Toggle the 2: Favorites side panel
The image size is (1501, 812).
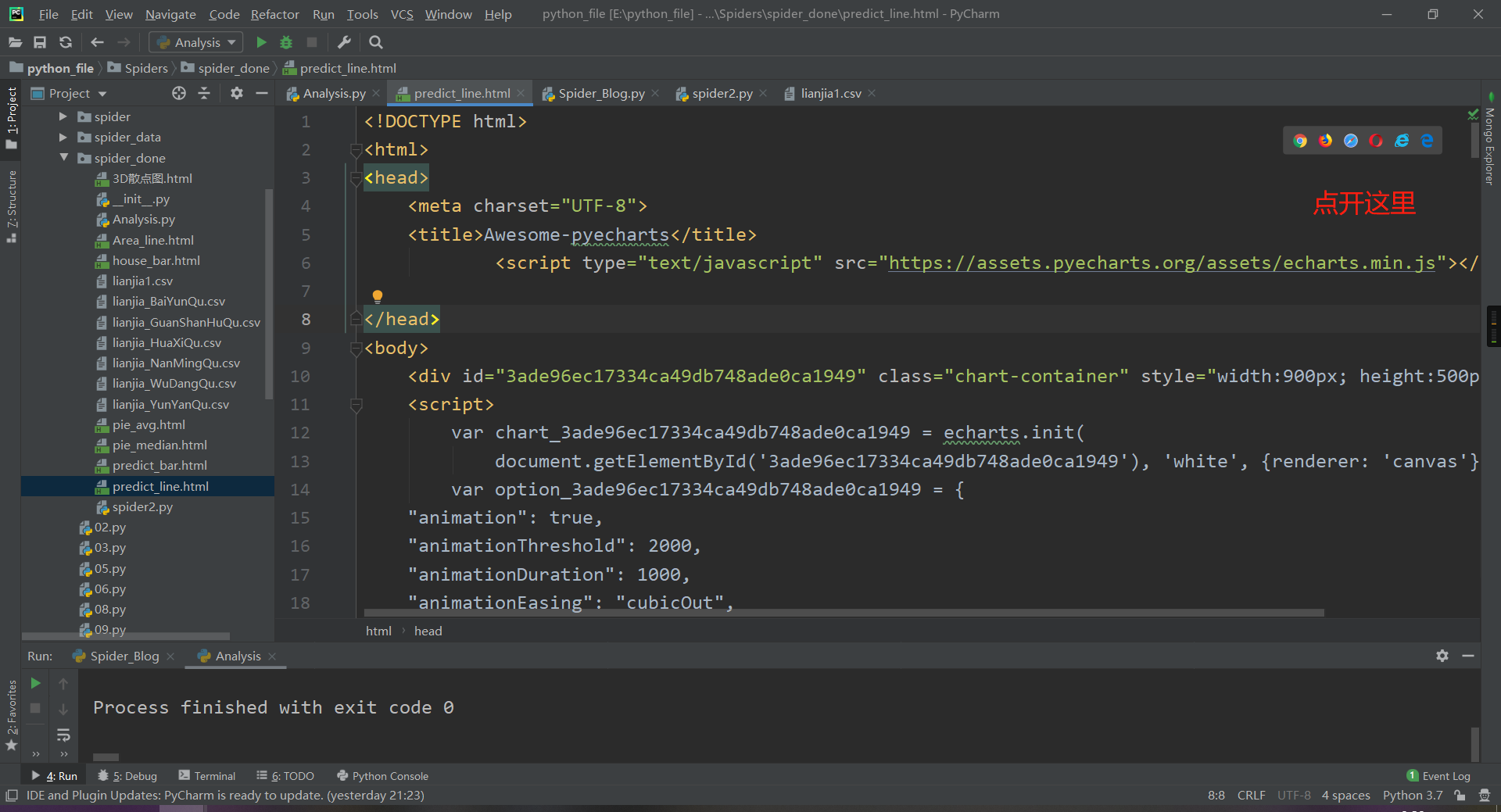(11, 716)
